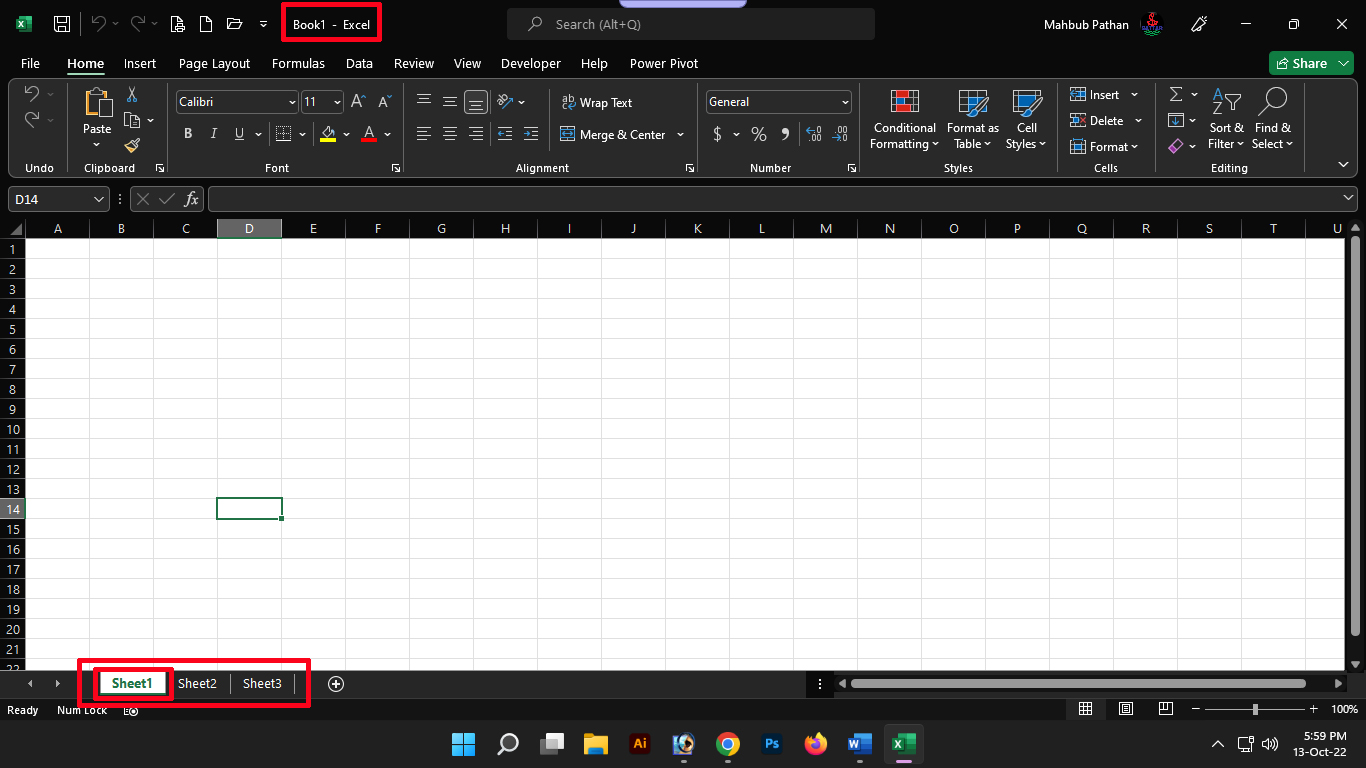Toggle Wrap Text on selected cell
This screenshot has width=1366, height=768.
coord(596,102)
